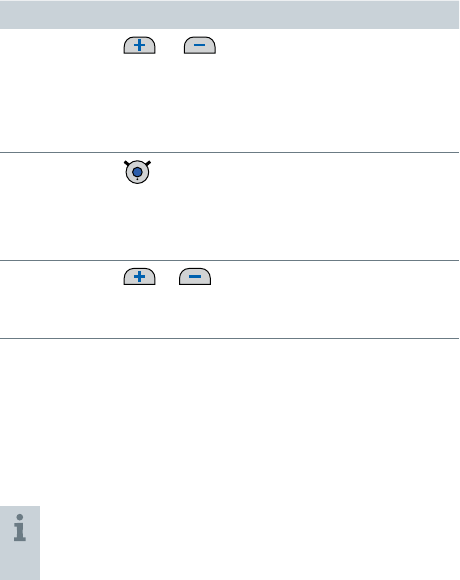Open the information note icon
460x580 pixels.
pyautogui.click(x=20, y=527)
